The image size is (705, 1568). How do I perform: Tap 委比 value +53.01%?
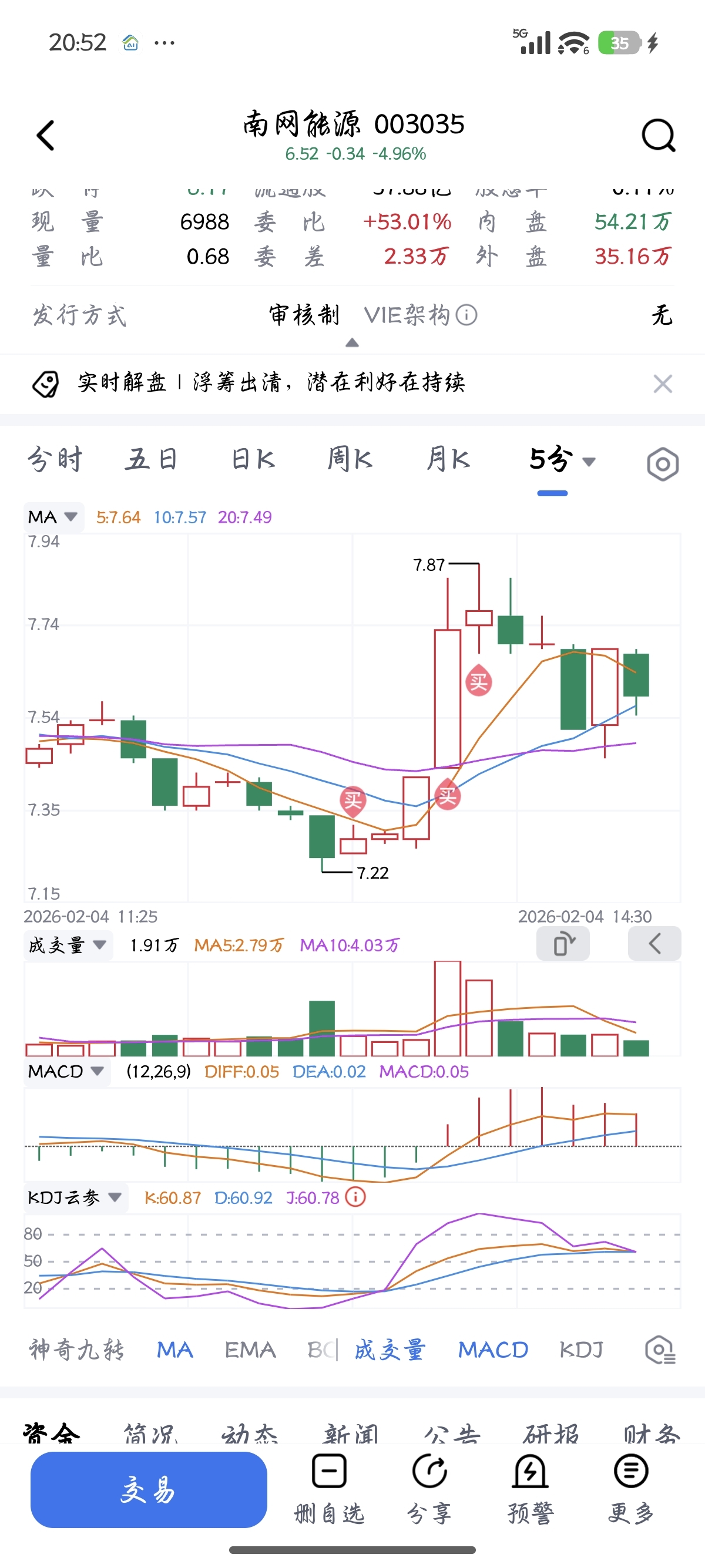click(x=407, y=222)
